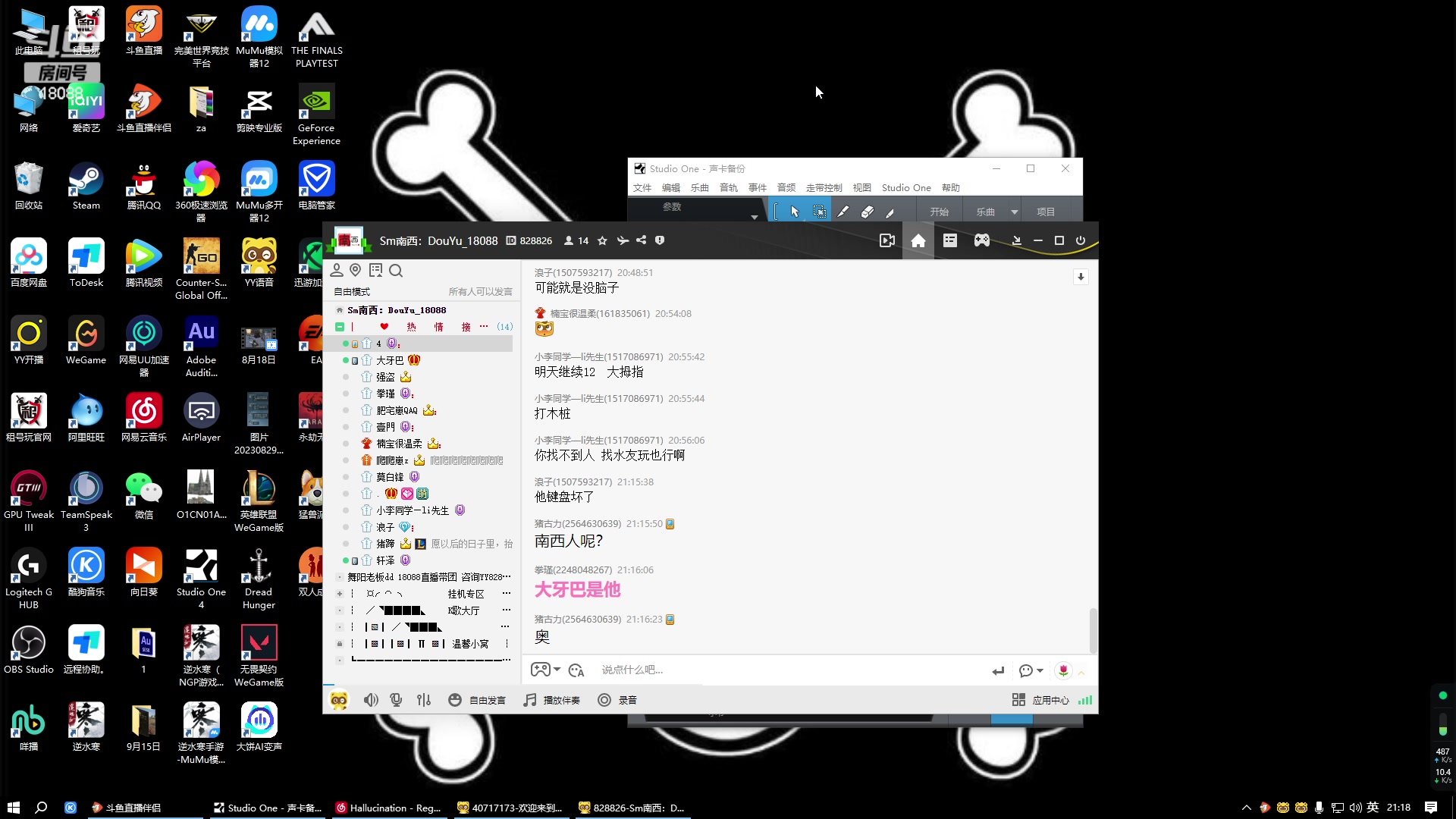Select the K歌大厅 sub-channel
This screenshot has width=1456, height=819.
click(x=463, y=610)
